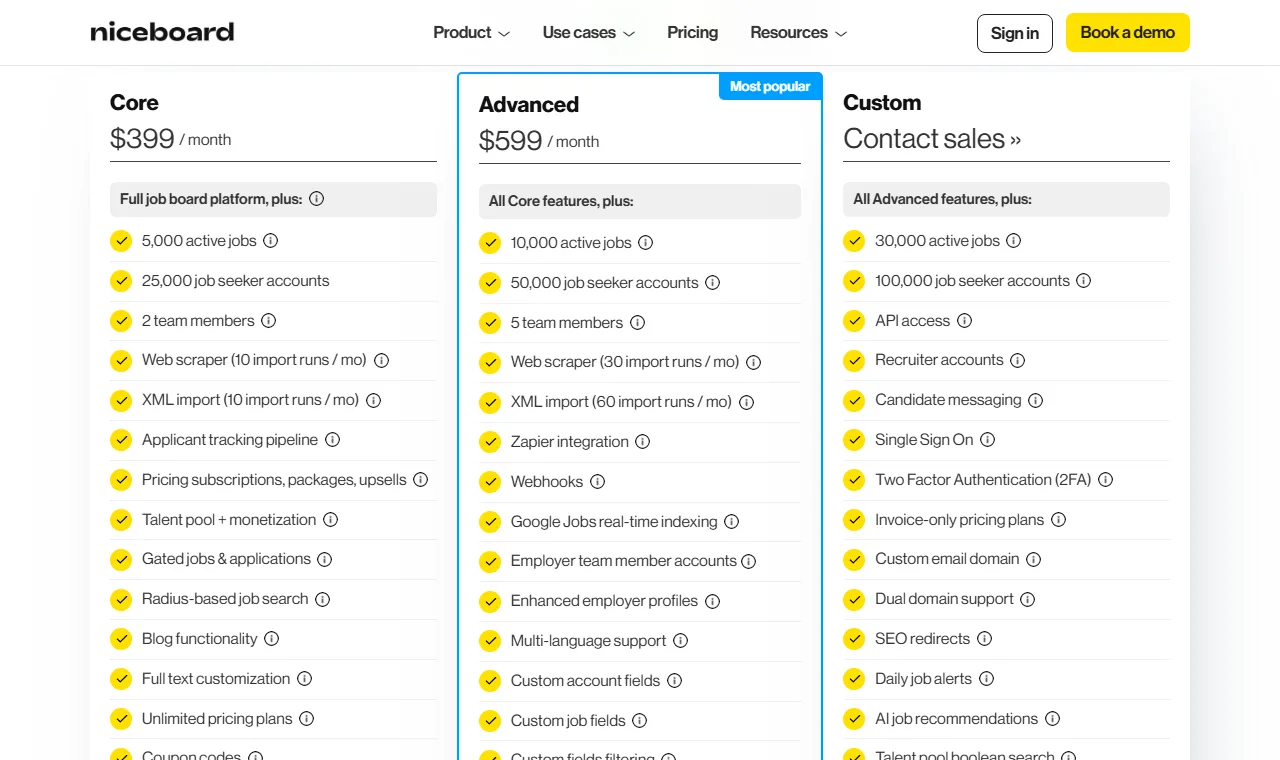Click 'XML import (60 import runs / mo)' text

pyautogui.click(x=621, y=402)
